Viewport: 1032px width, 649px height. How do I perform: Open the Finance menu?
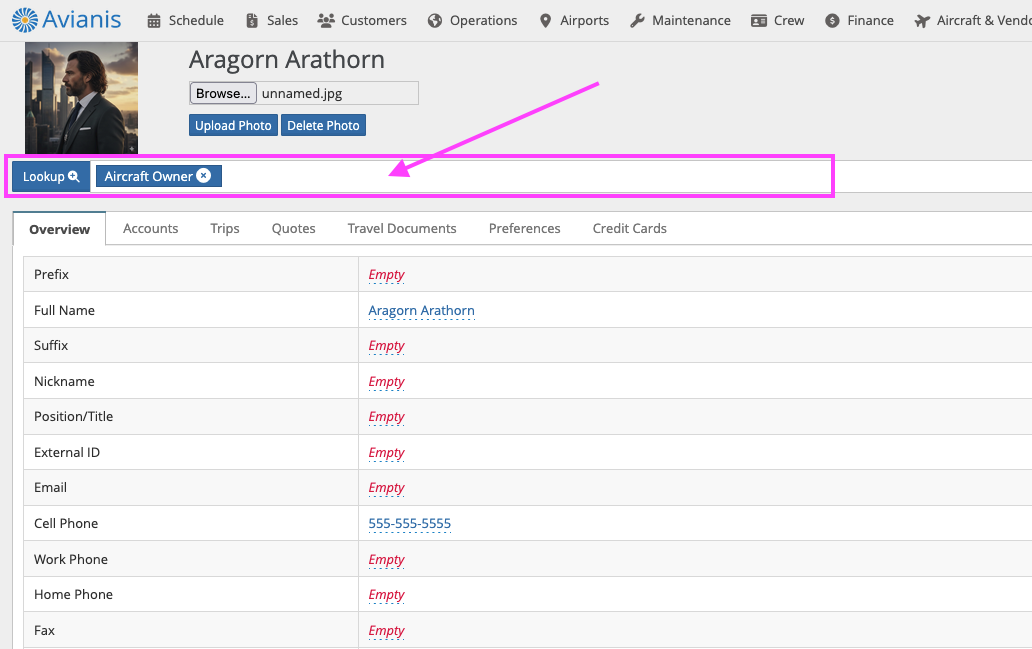(860, 20)
